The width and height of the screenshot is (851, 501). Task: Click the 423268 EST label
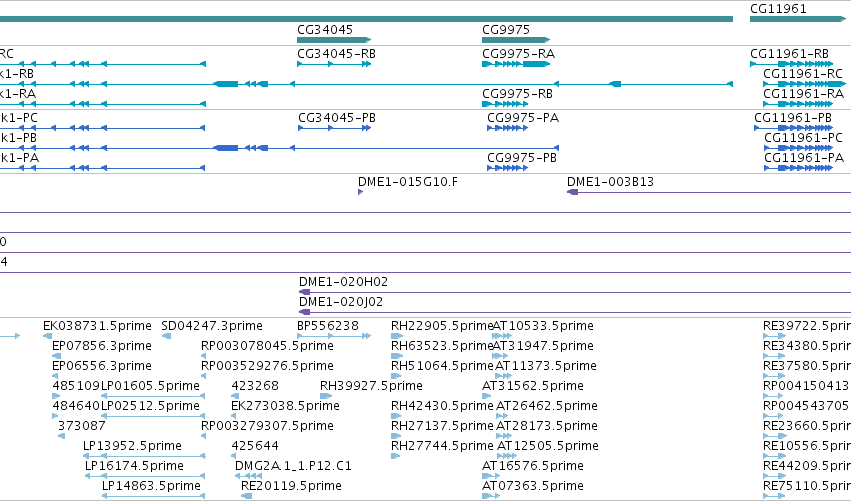(255, 386)
